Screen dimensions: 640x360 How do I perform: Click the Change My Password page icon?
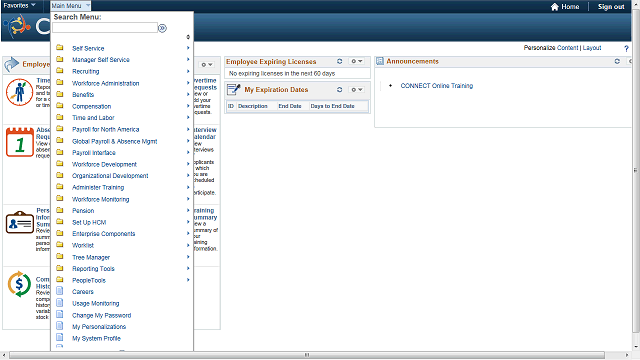(60, 315)
